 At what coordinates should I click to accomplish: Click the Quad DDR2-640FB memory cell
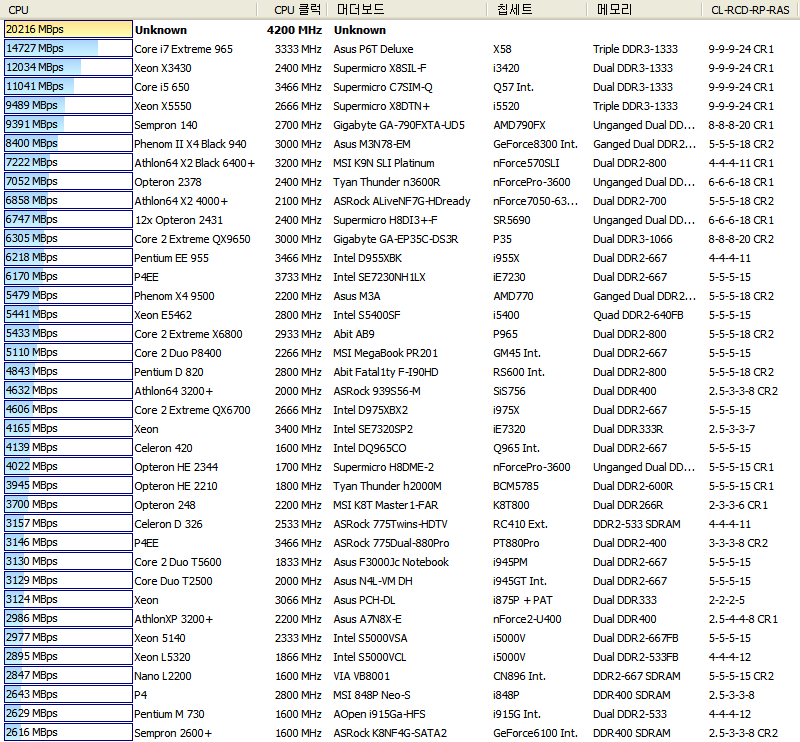638,315
